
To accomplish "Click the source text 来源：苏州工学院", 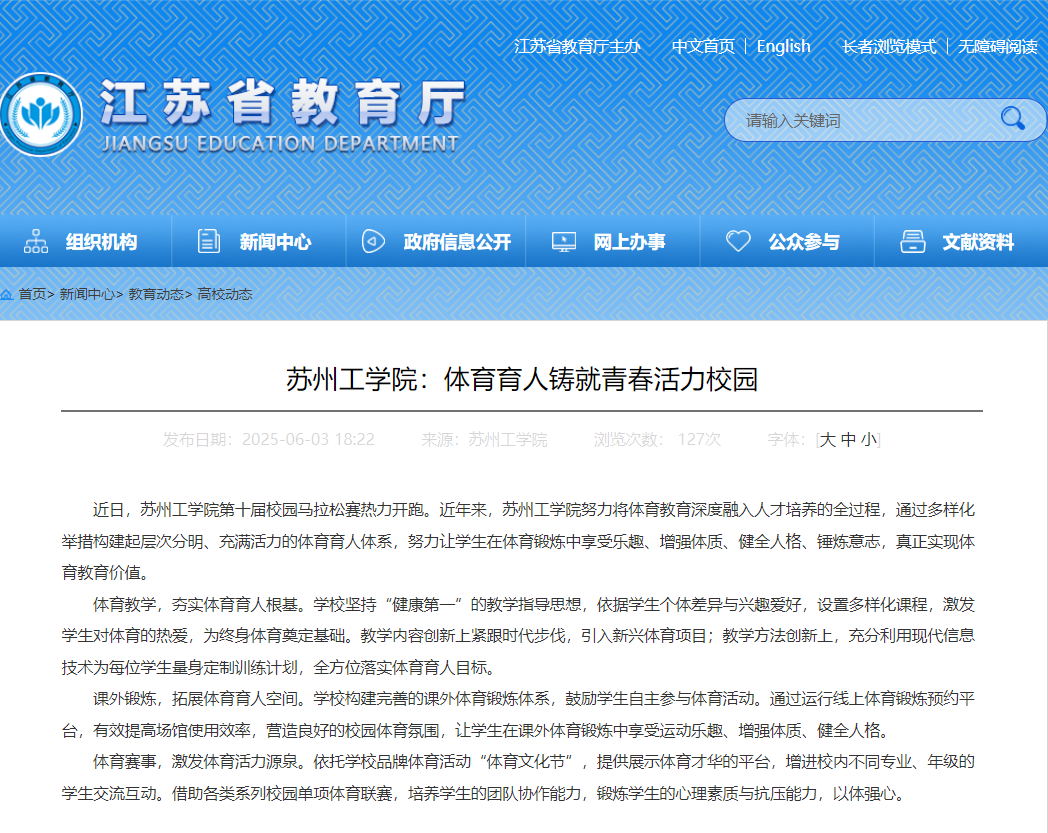I will point(484,439).
